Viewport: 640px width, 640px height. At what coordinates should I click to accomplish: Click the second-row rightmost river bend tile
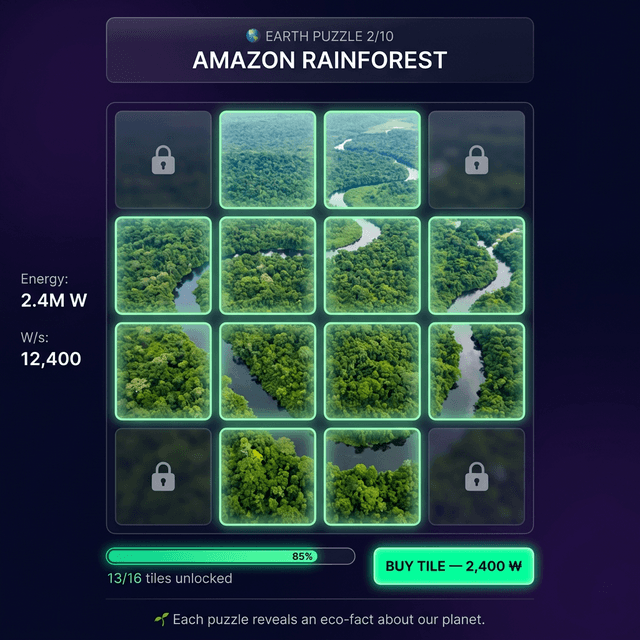(476, 265)
